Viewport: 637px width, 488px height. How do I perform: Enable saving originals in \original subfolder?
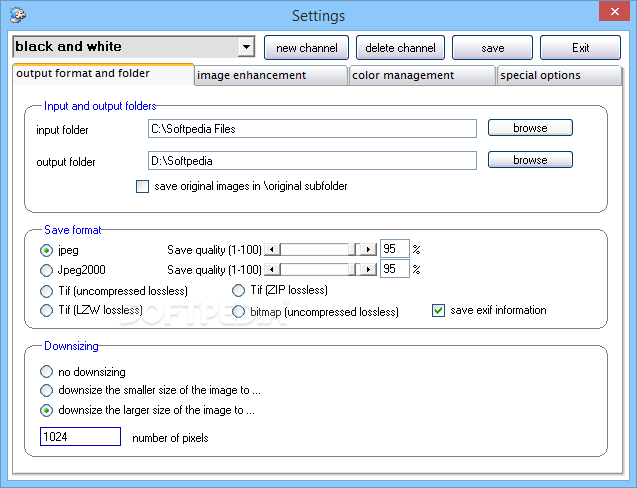click(x=142, y=186)
